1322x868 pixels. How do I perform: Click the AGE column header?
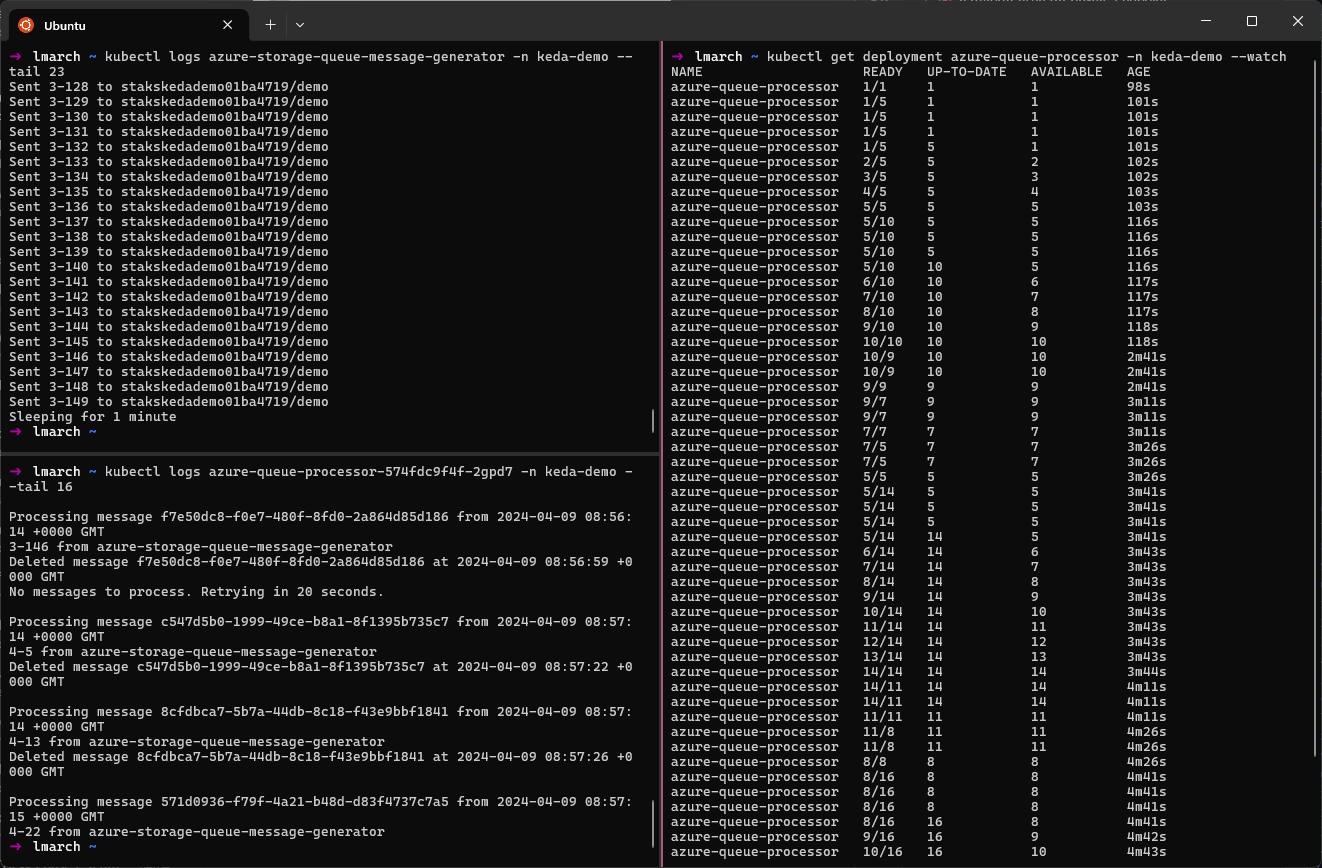point(1139,72)
